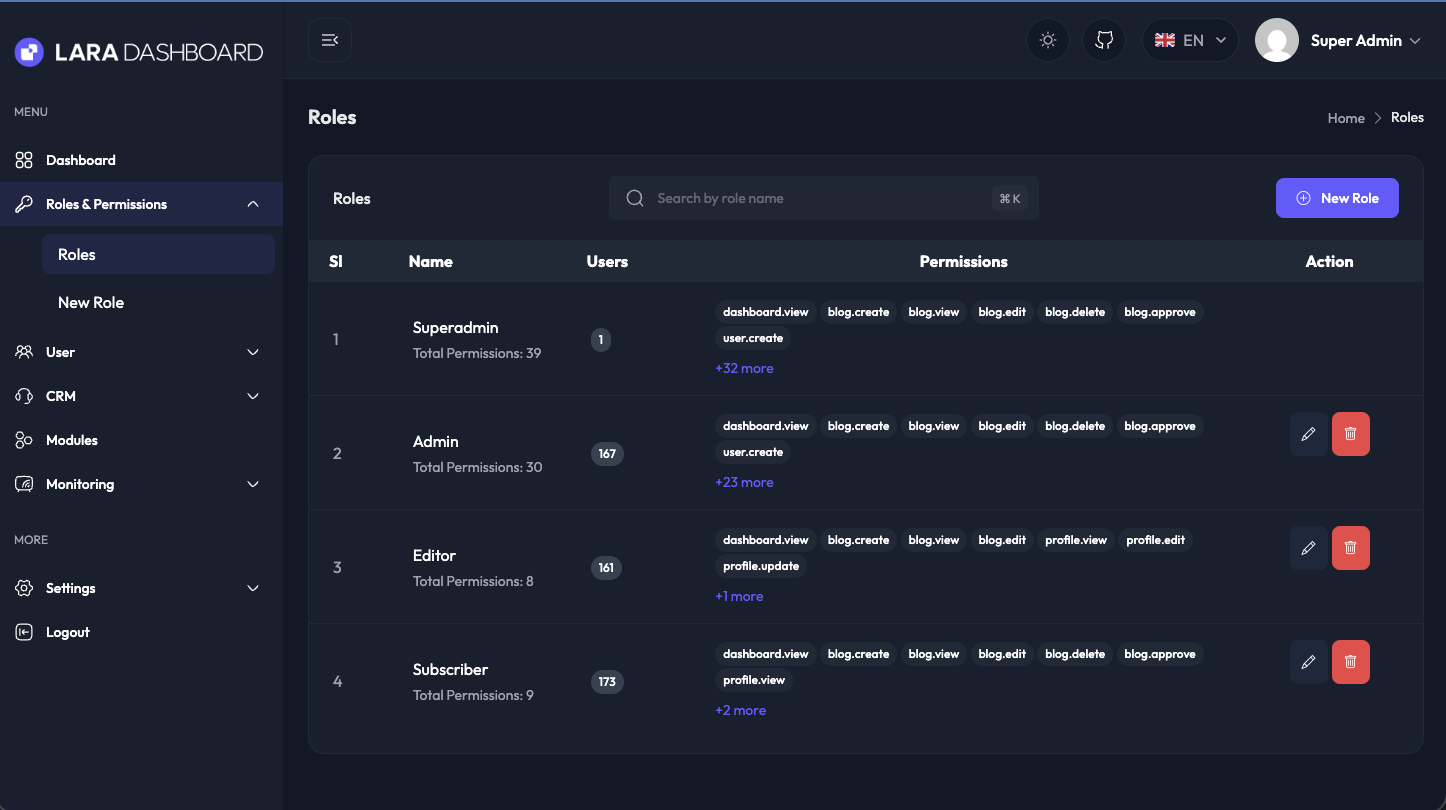This screenshot has width=1446, height=810.
Task: Click the sidebar collapse hamburger icon
Action: [x=329, y=40]
